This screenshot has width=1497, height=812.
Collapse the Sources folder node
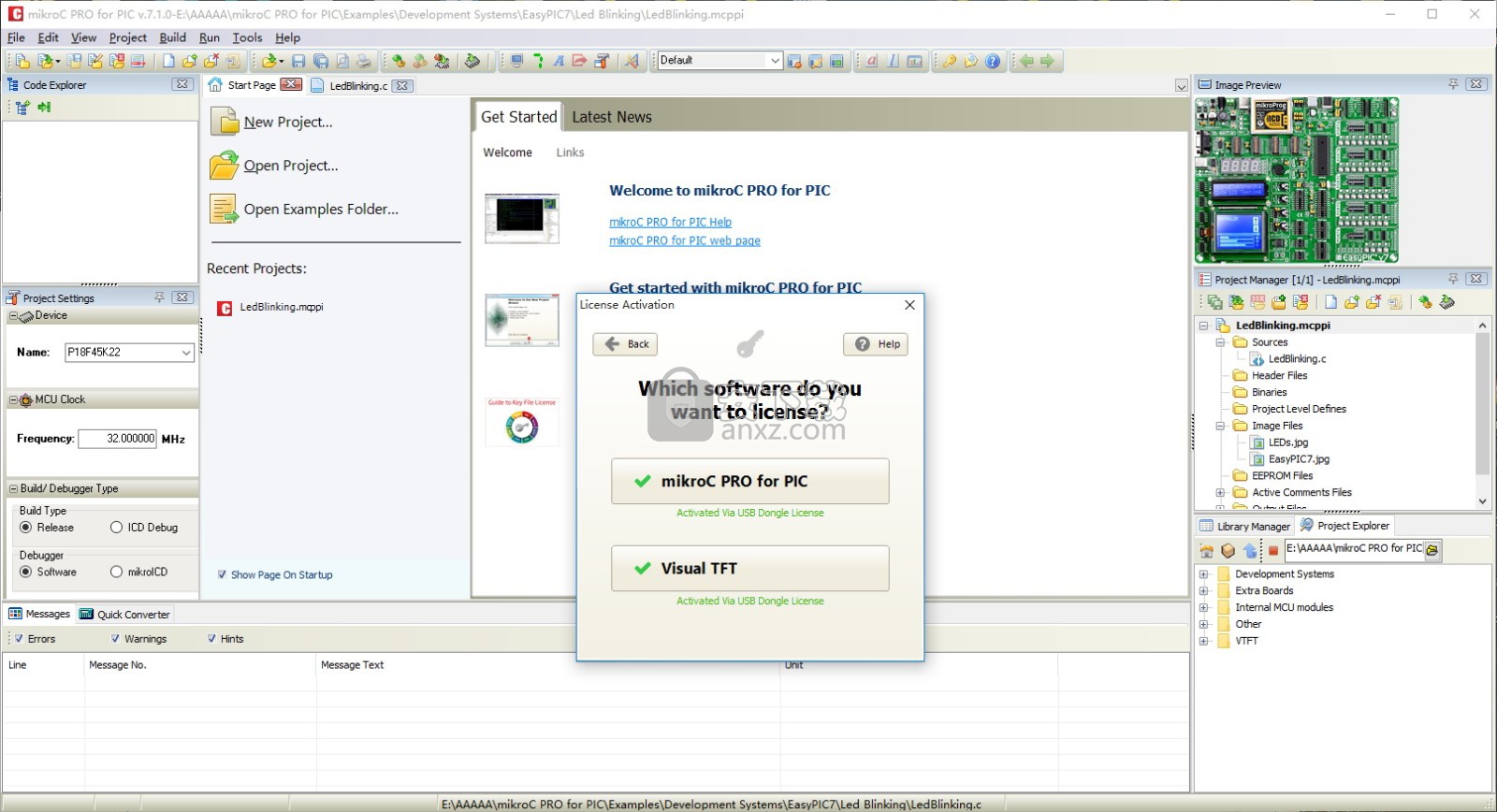pos(1220,342)
